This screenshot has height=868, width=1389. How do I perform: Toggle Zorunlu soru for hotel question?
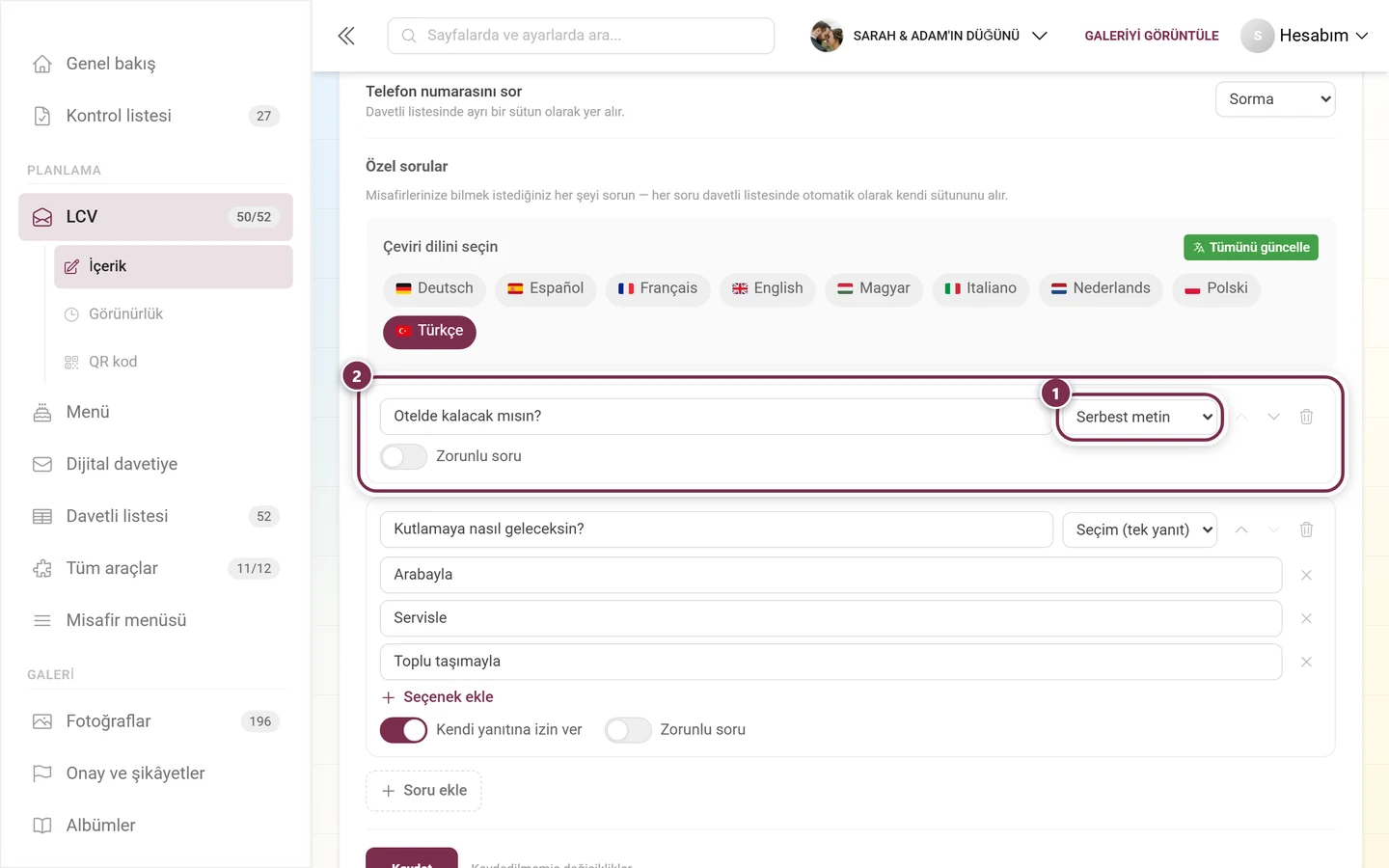click(403, 456)
